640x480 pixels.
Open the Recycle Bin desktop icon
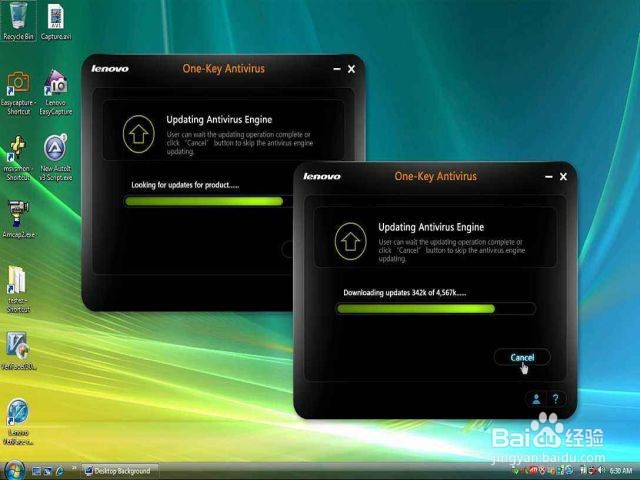coord(18,20)
